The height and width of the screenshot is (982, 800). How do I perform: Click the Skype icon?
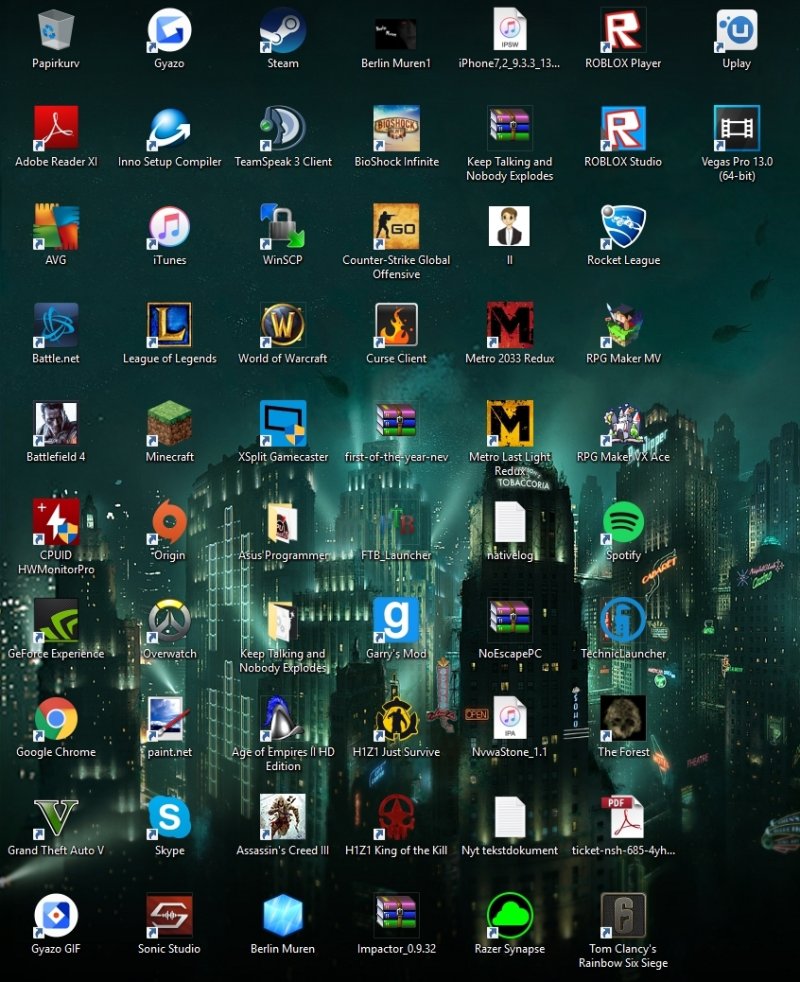(x=169, y=817)
